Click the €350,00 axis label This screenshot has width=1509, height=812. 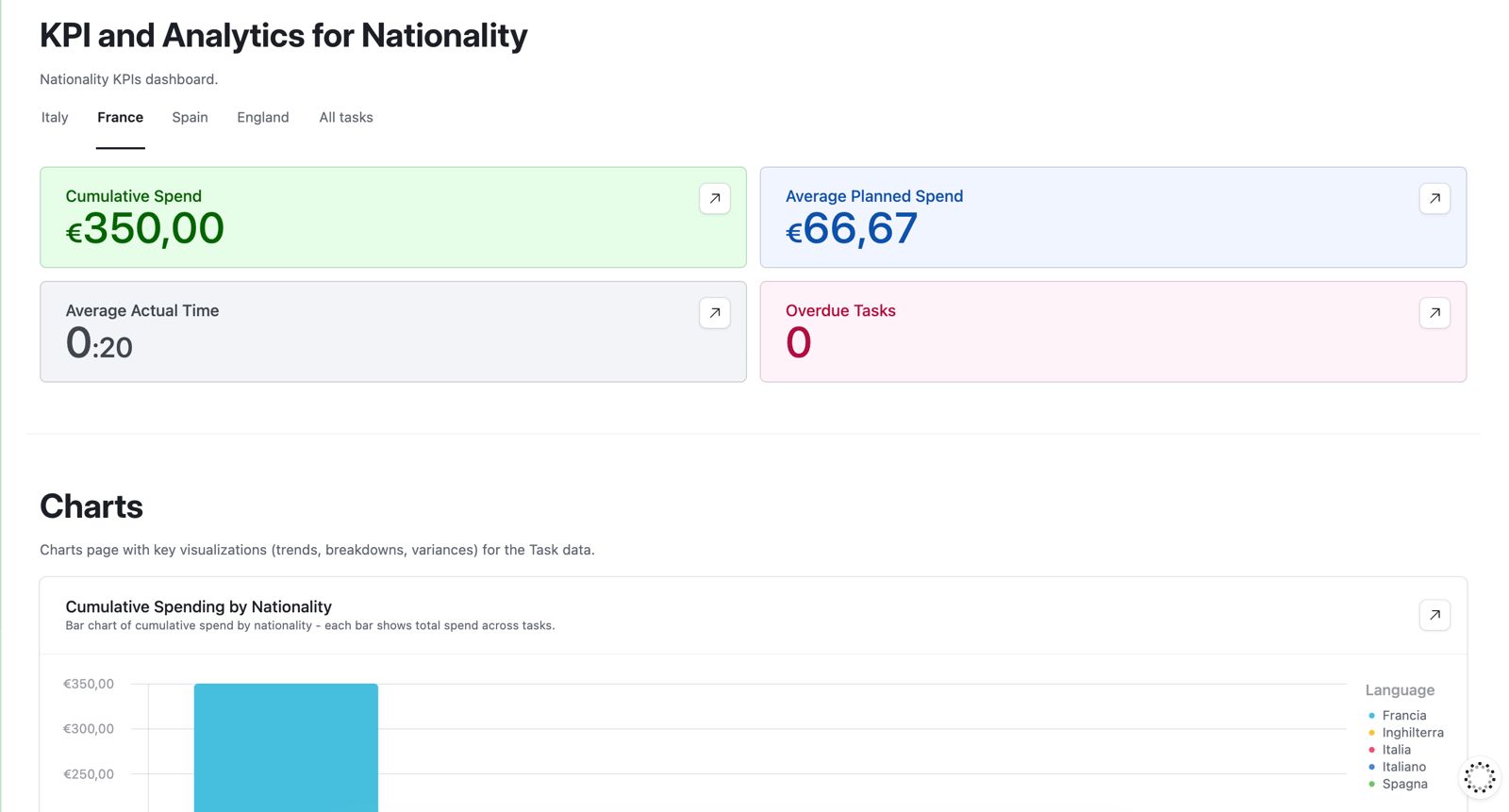pos(89,684)
